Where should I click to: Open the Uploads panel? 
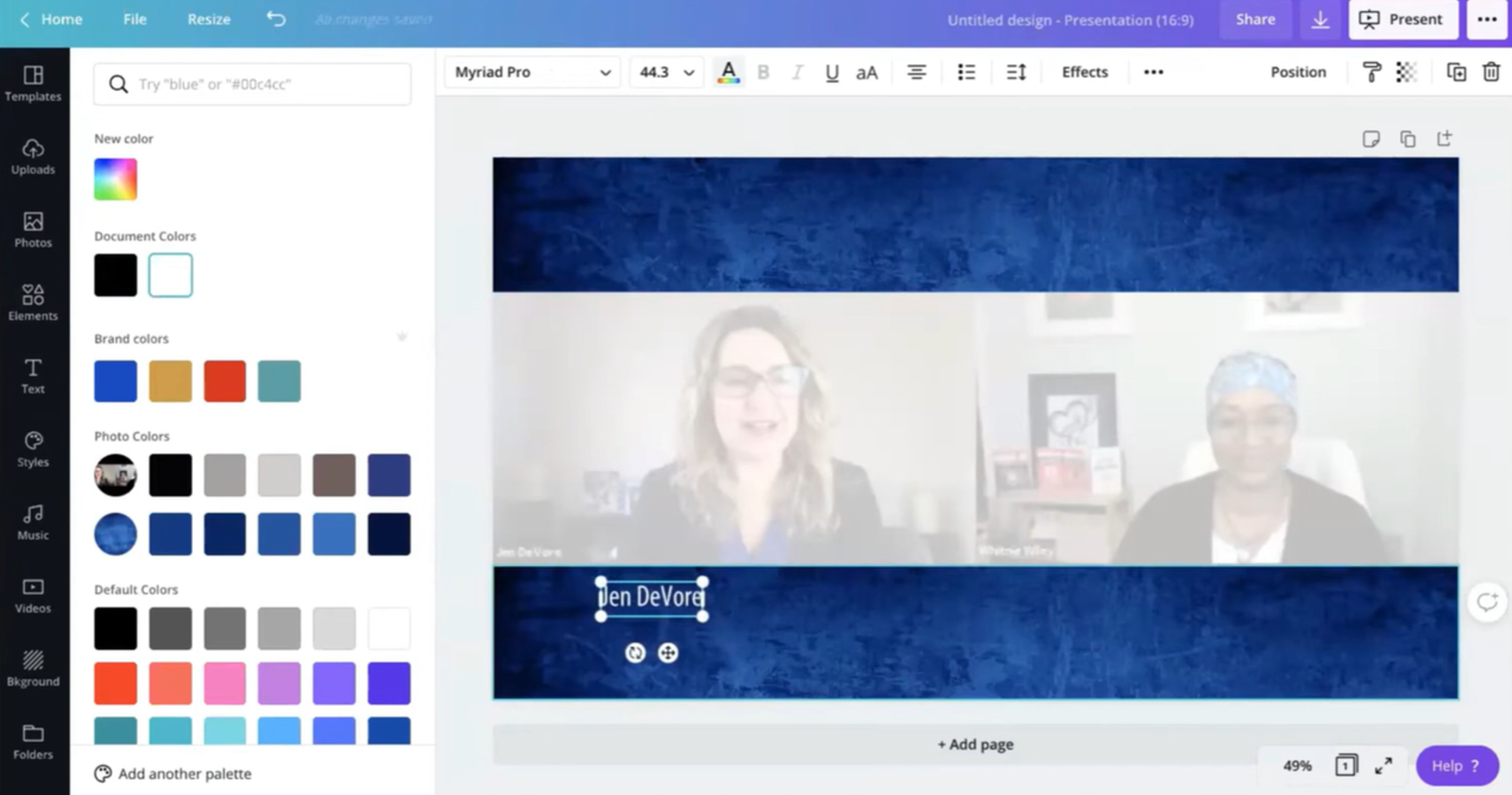(x=33, y=157)
